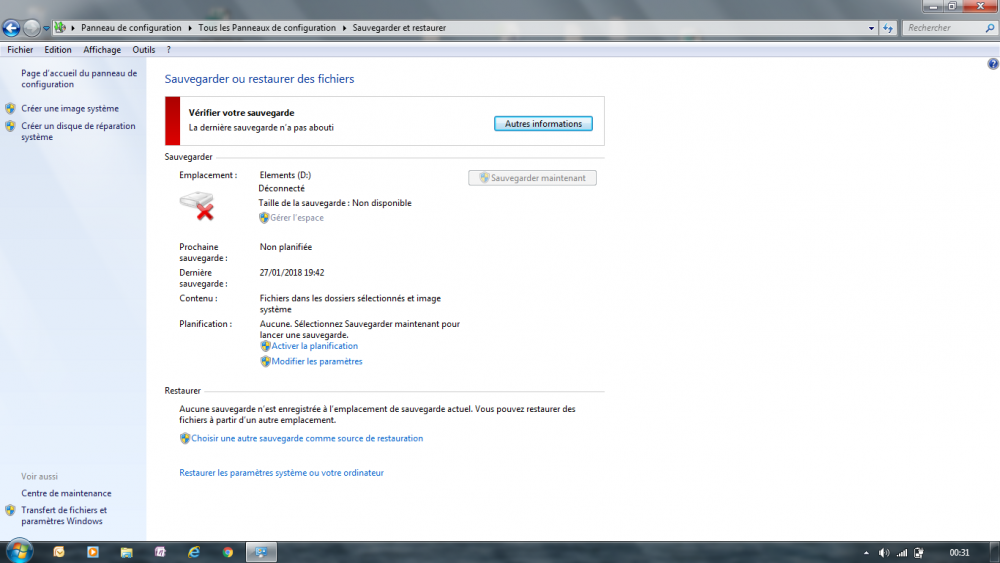Click the Rechercher search field
This screenshot has height=563, width=1000.
944,28
